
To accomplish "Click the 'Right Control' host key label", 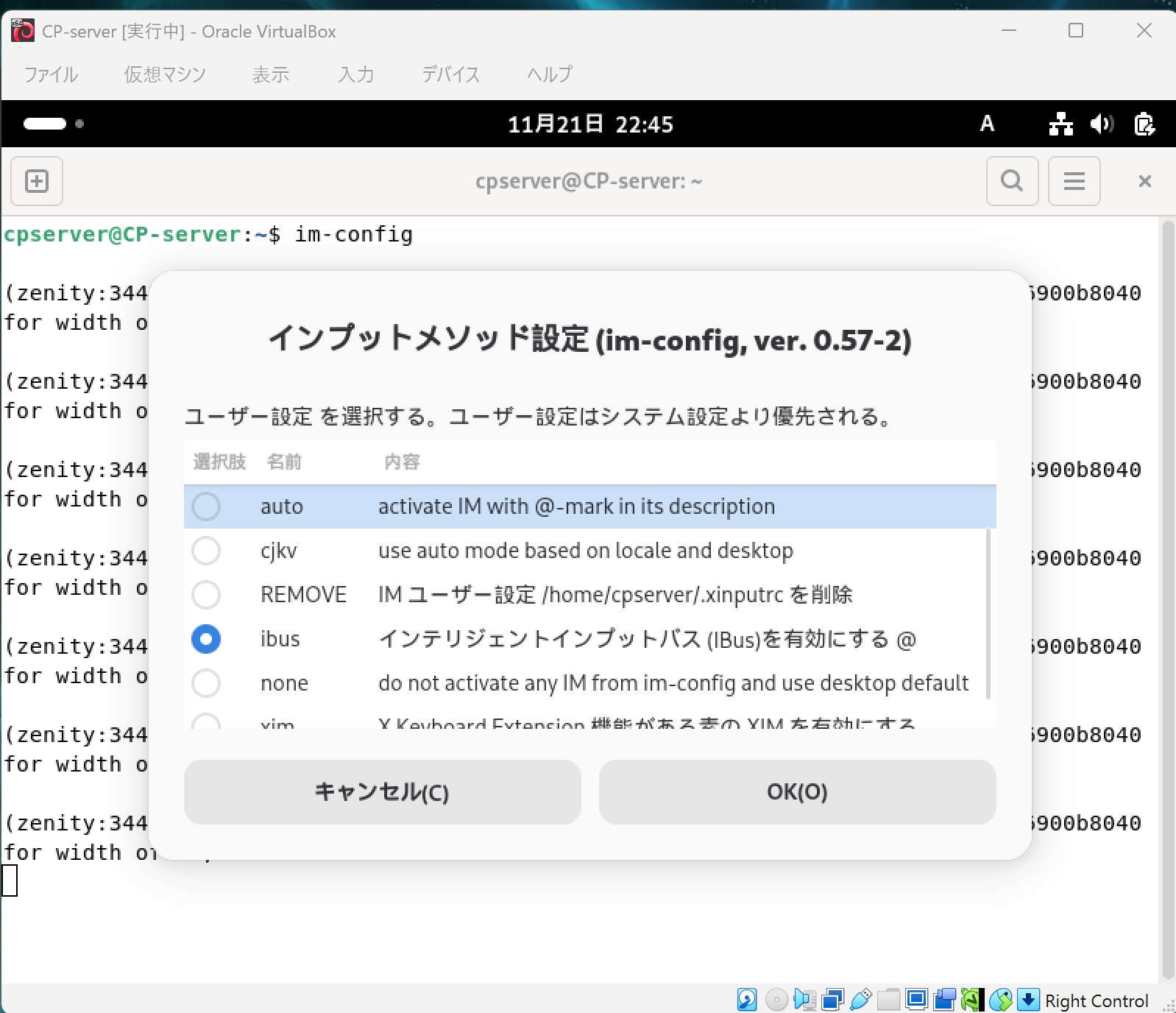I will [x=1097, y=1000].
